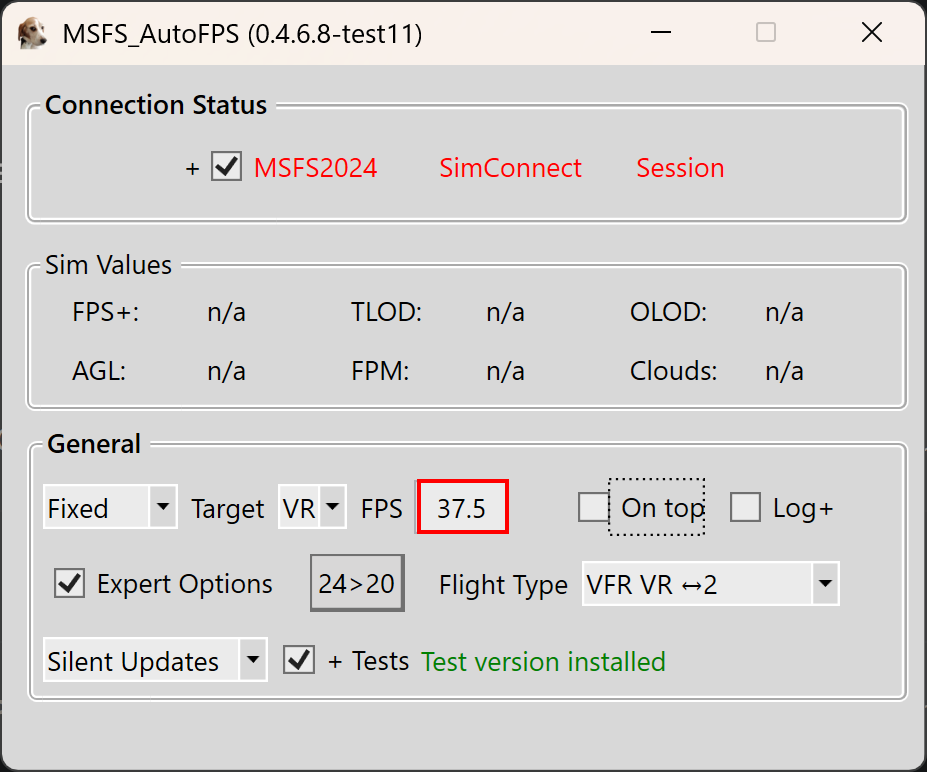927x772 pixels.
Task: Click the OLOD: label
Action: click(668, 312)
